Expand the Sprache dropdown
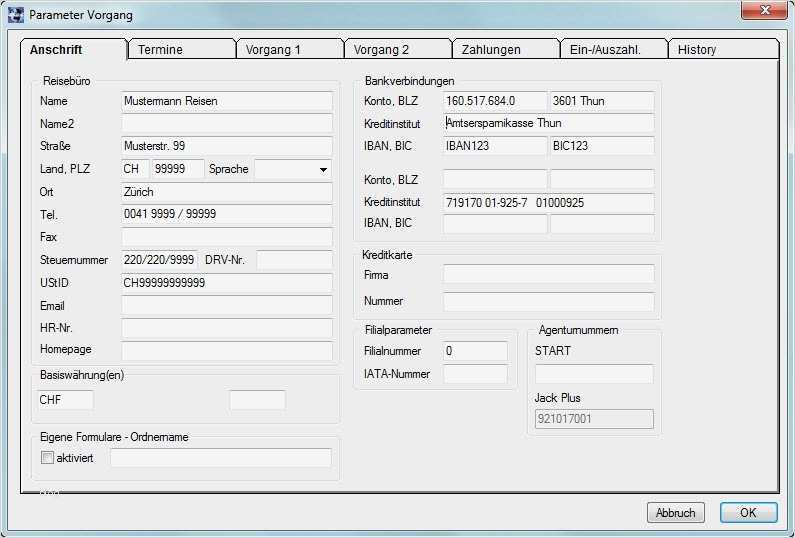Viewport: 795px width, 538px height. [323, 169]
